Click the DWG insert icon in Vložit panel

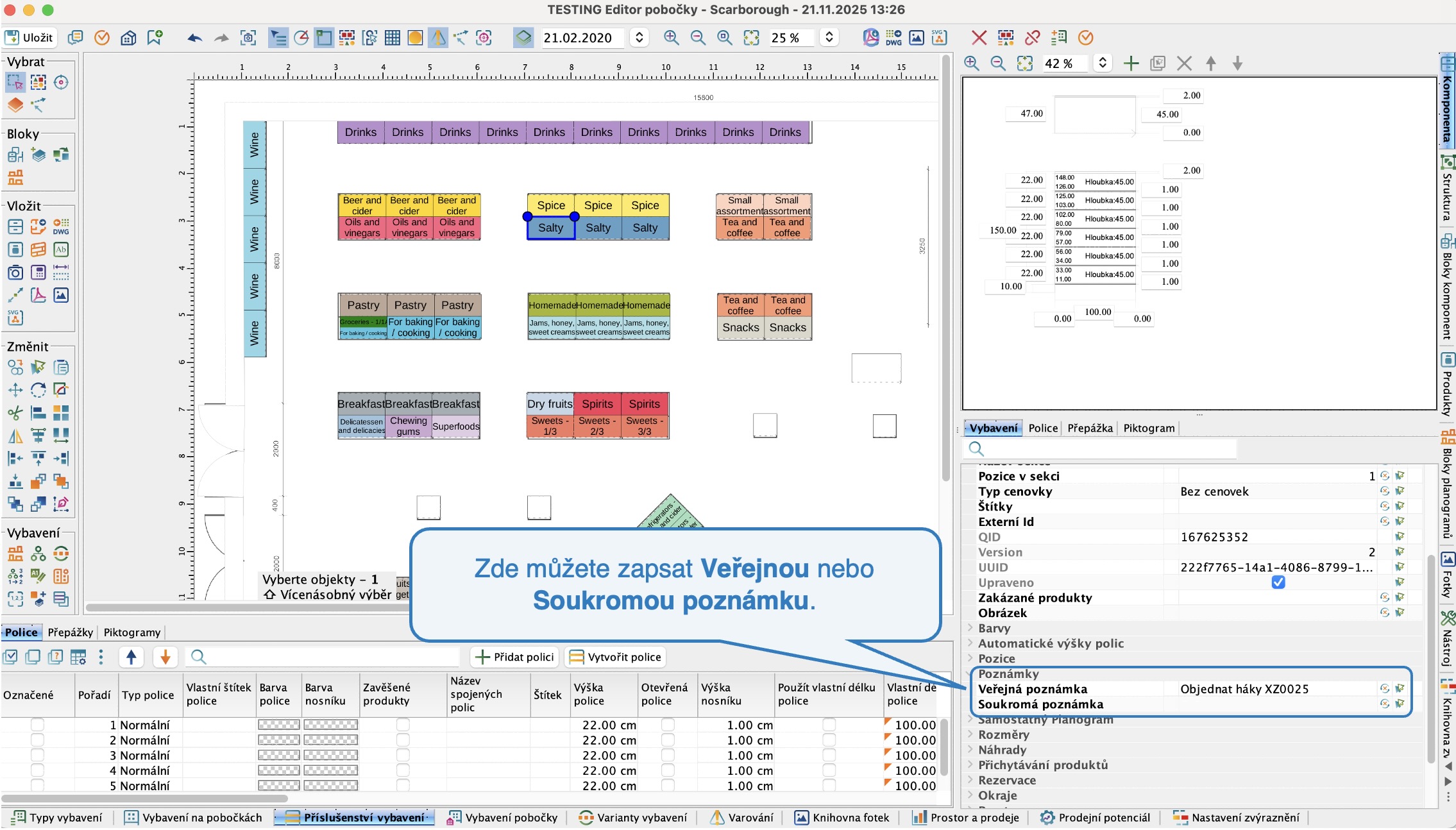click(61, 226)
